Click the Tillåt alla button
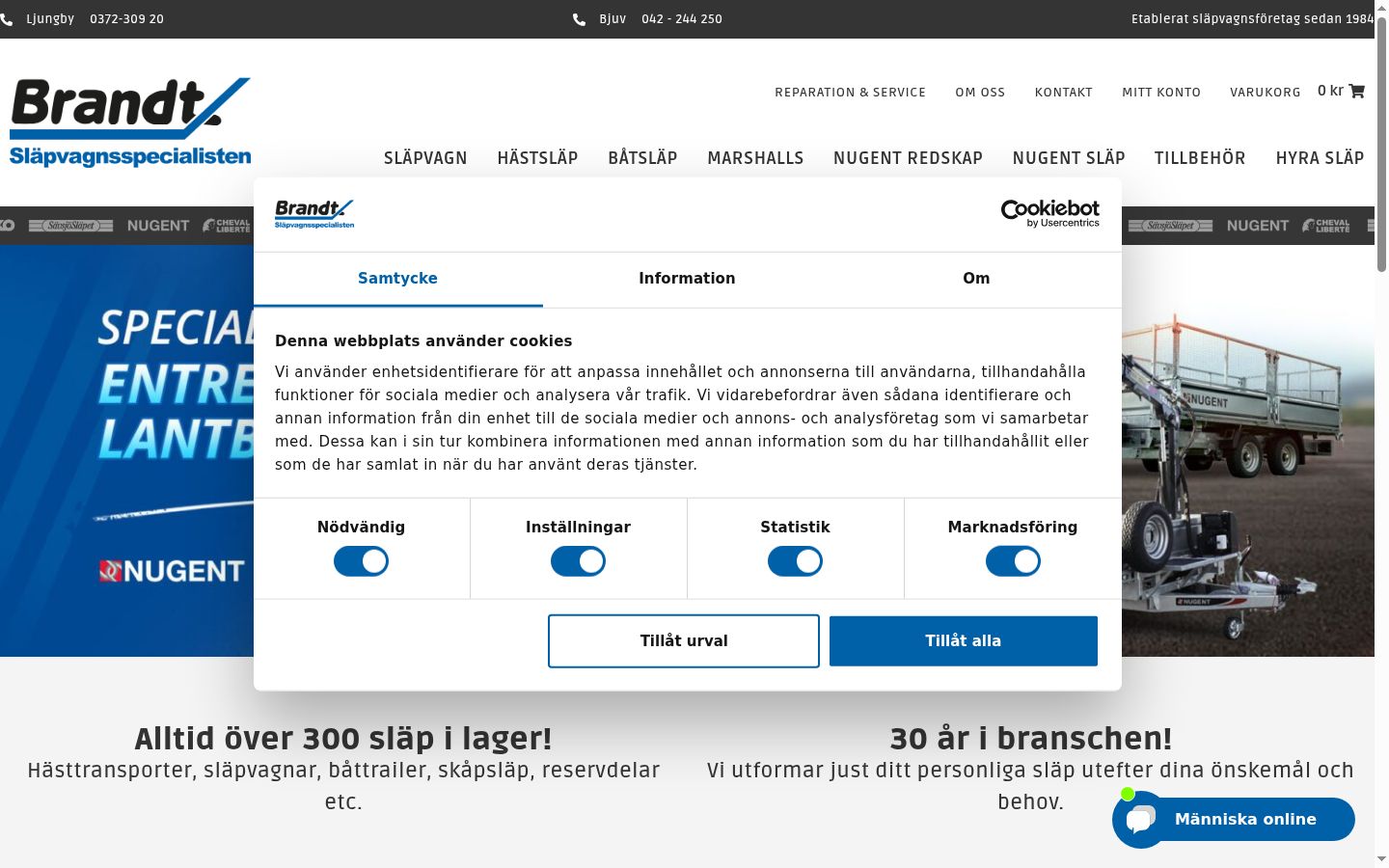Viewport: 1389px width, 868px height. [964, 641]
